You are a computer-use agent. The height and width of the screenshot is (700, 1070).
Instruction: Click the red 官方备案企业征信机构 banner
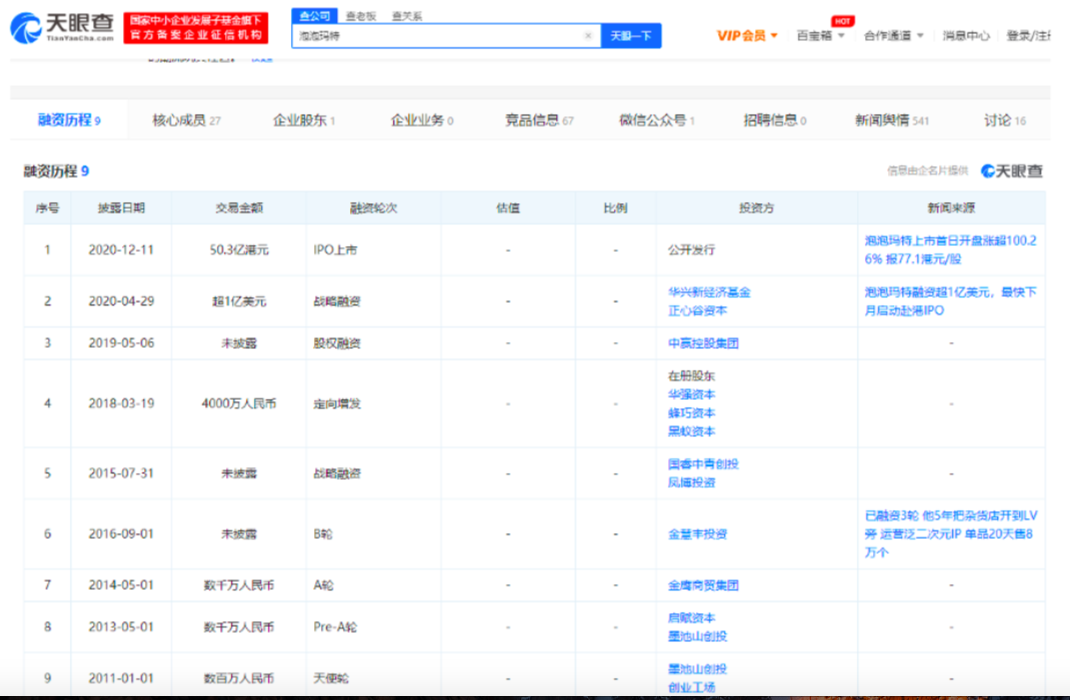(196, 28)
